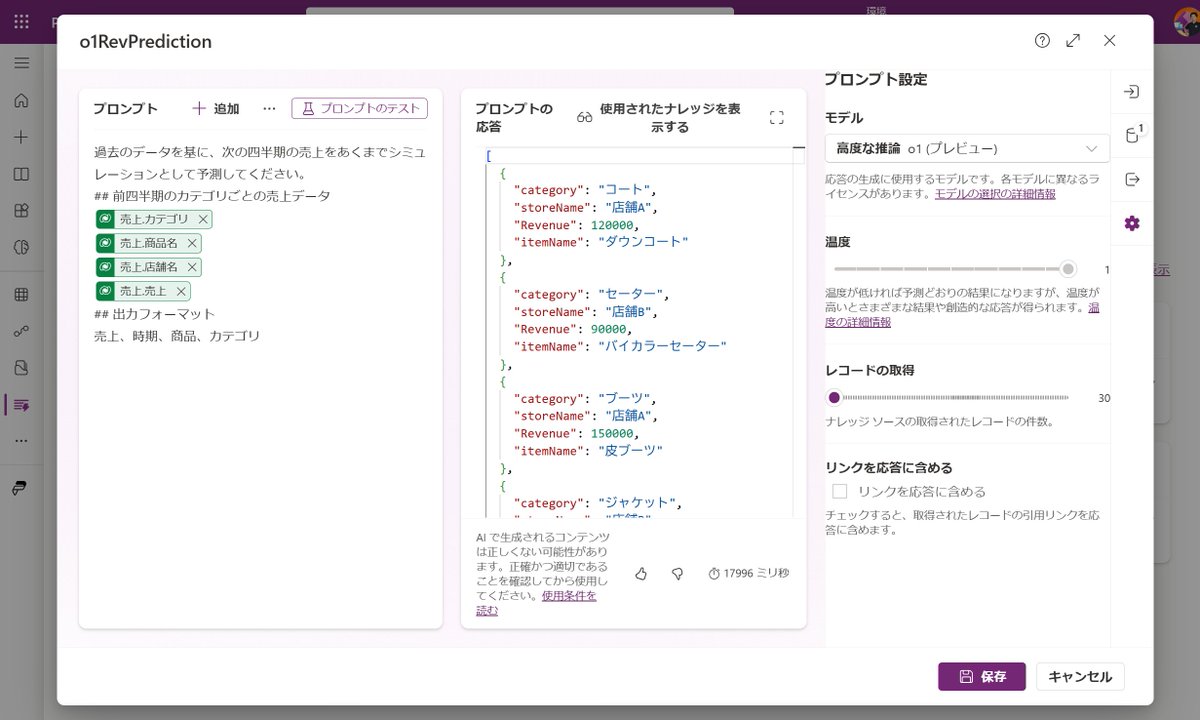The height and width of the screenshot is (720, 1200).
Task: Save the prompt with the 保存 button
Action: pyautogui.click(x=982, y=676)
